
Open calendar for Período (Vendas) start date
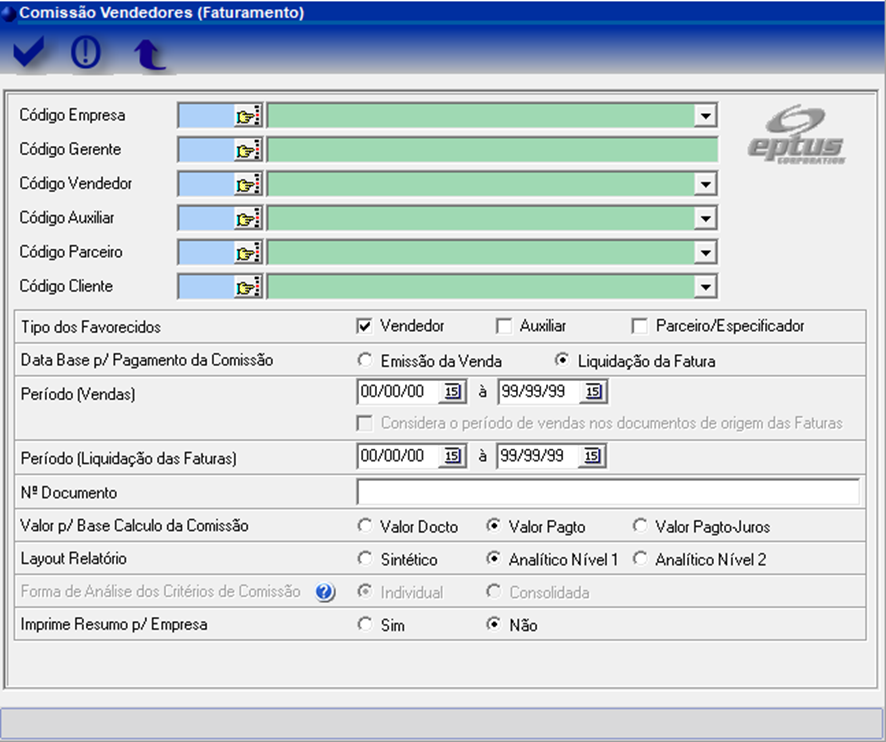click(x=451, y=392)
